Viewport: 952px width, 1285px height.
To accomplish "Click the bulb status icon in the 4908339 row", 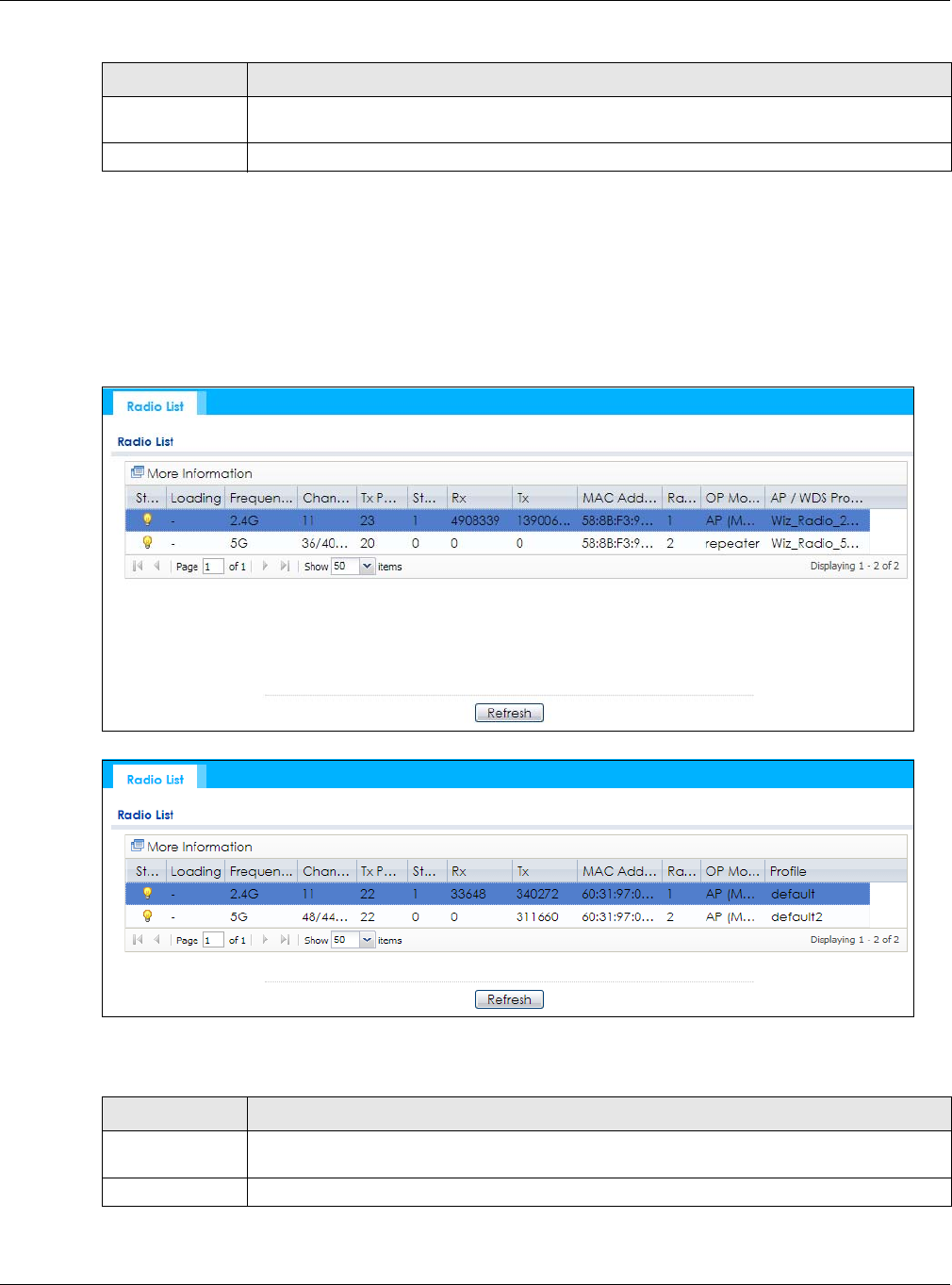I will (x=147, y=519).
